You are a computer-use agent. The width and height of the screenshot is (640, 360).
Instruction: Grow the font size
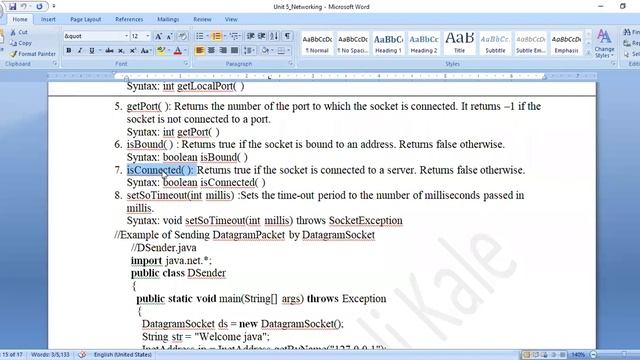coord(158,36)
